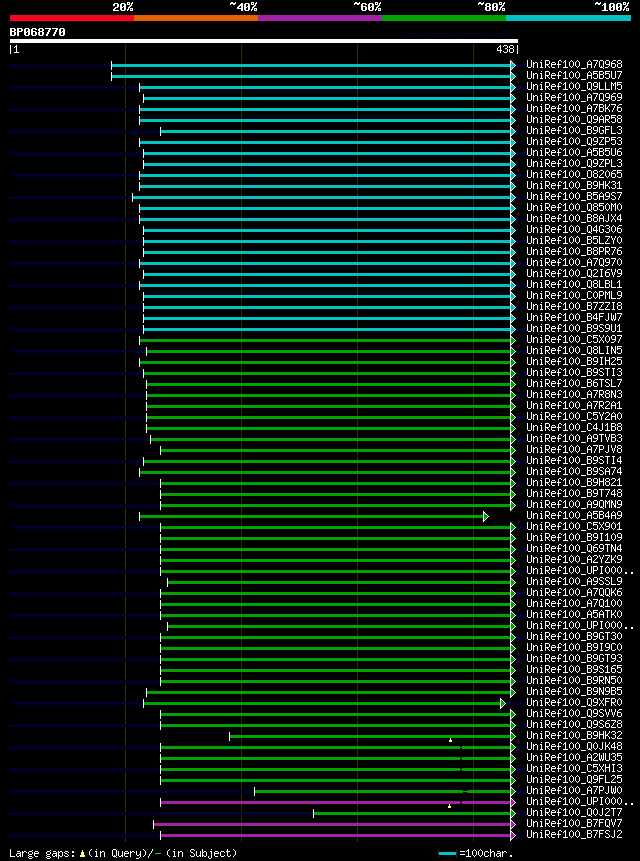The height and width of the screenshot is (861, 640).
Task: Select the UniRef100_Q69TN4 label
Action: (574, 549)
